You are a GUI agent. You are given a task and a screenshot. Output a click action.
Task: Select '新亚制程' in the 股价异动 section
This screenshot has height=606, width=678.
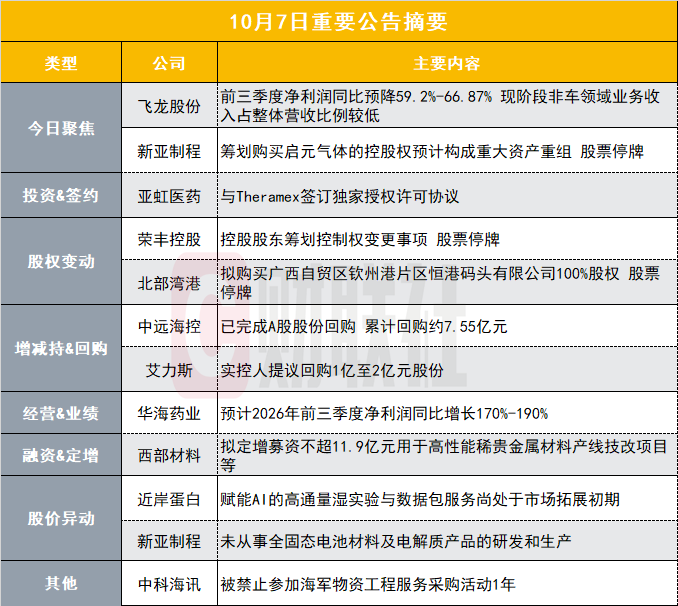pos(169,541)
